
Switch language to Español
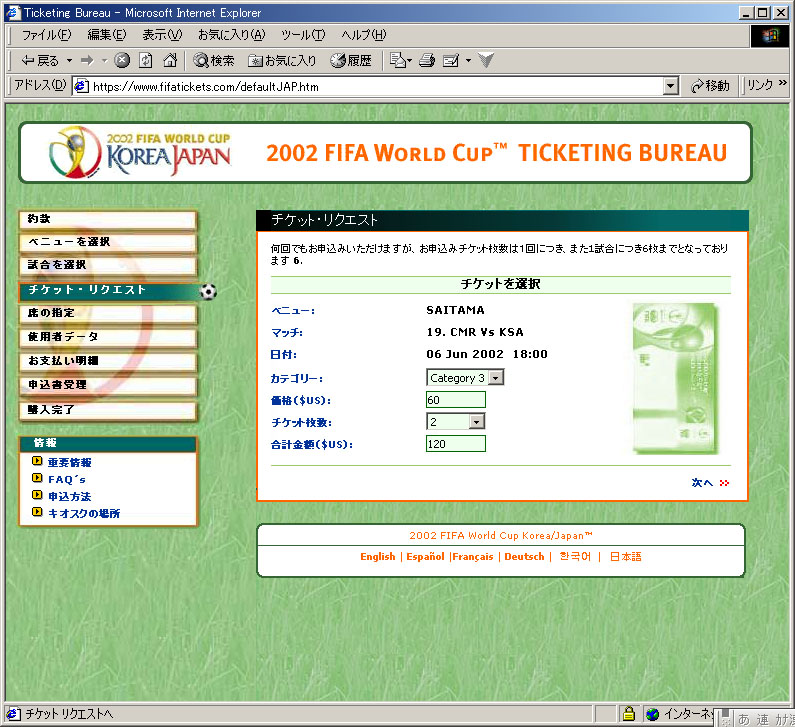tap(425, 557)
